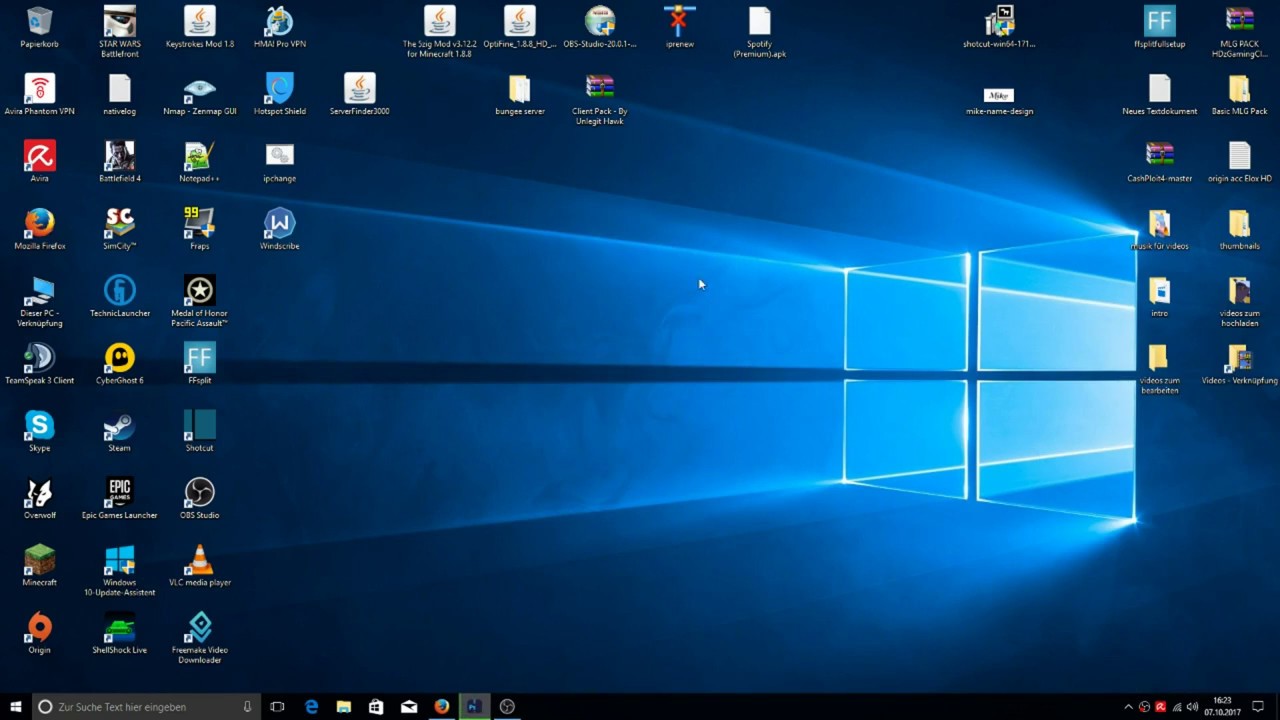Launch TeamSpeak 3 Client shortcut

(40, 358)
